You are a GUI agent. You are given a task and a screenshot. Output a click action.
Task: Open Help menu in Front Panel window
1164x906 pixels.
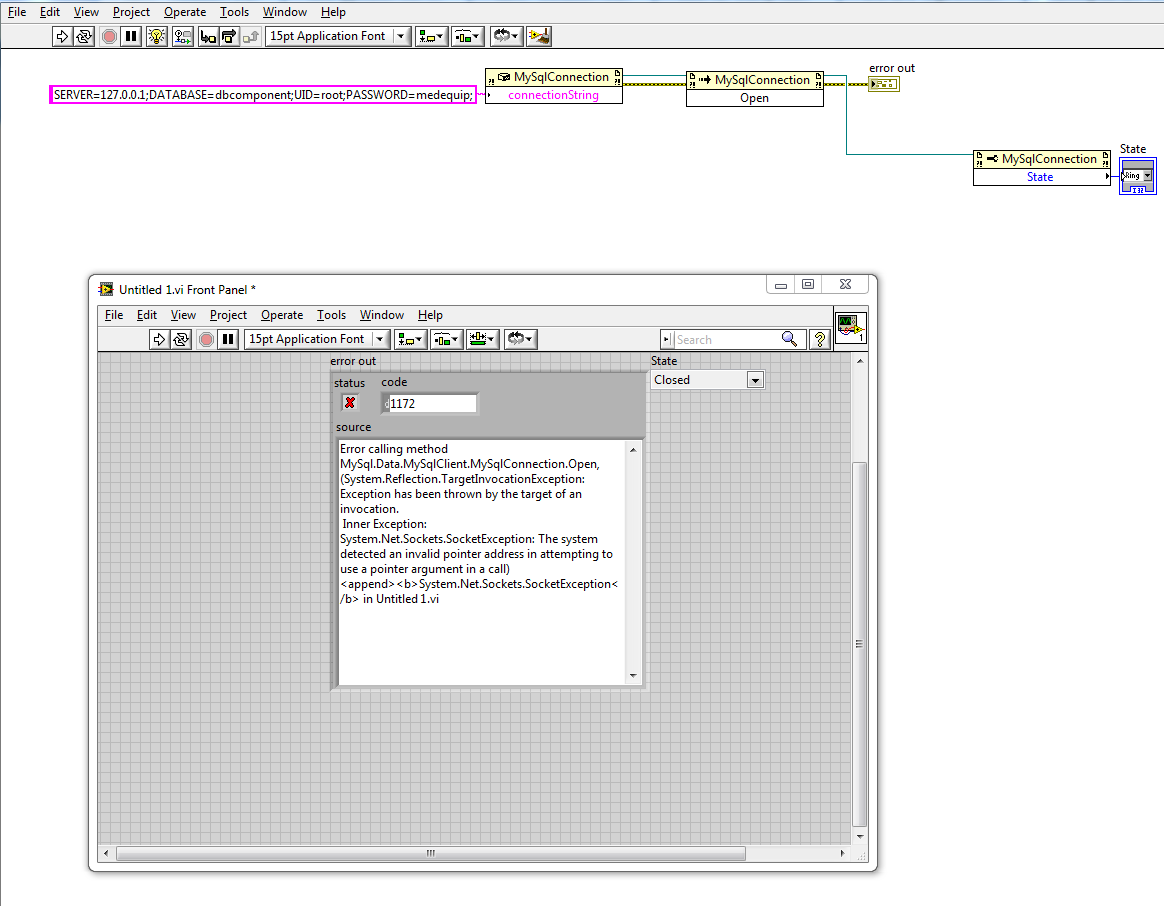[x=430, y=315]
